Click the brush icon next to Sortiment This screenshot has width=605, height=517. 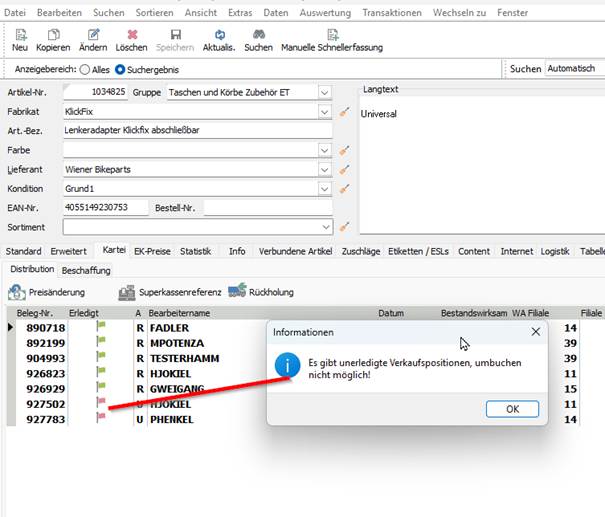(x=344, y=227)
